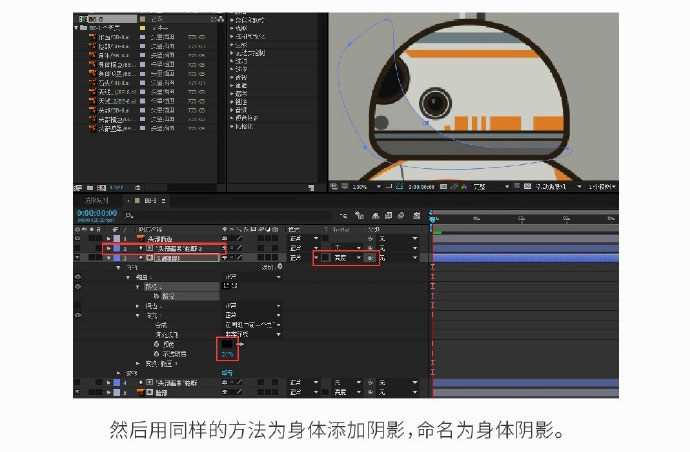Open the 100% magnification dropdown in viewer
The width and height of the screenshot is (690, 452).
[367, 187]
